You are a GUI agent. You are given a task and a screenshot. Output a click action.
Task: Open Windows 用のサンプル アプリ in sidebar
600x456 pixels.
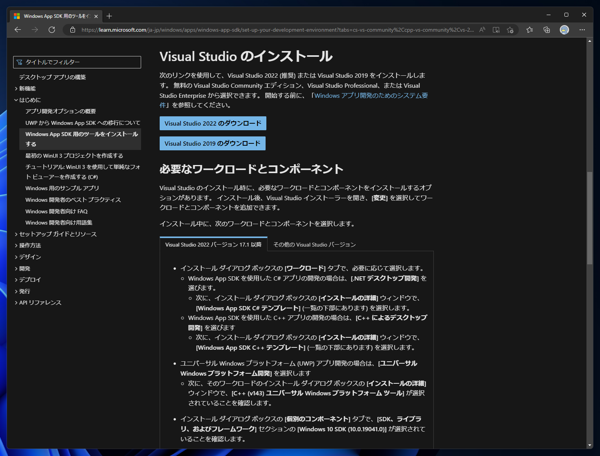pos(62,188)
